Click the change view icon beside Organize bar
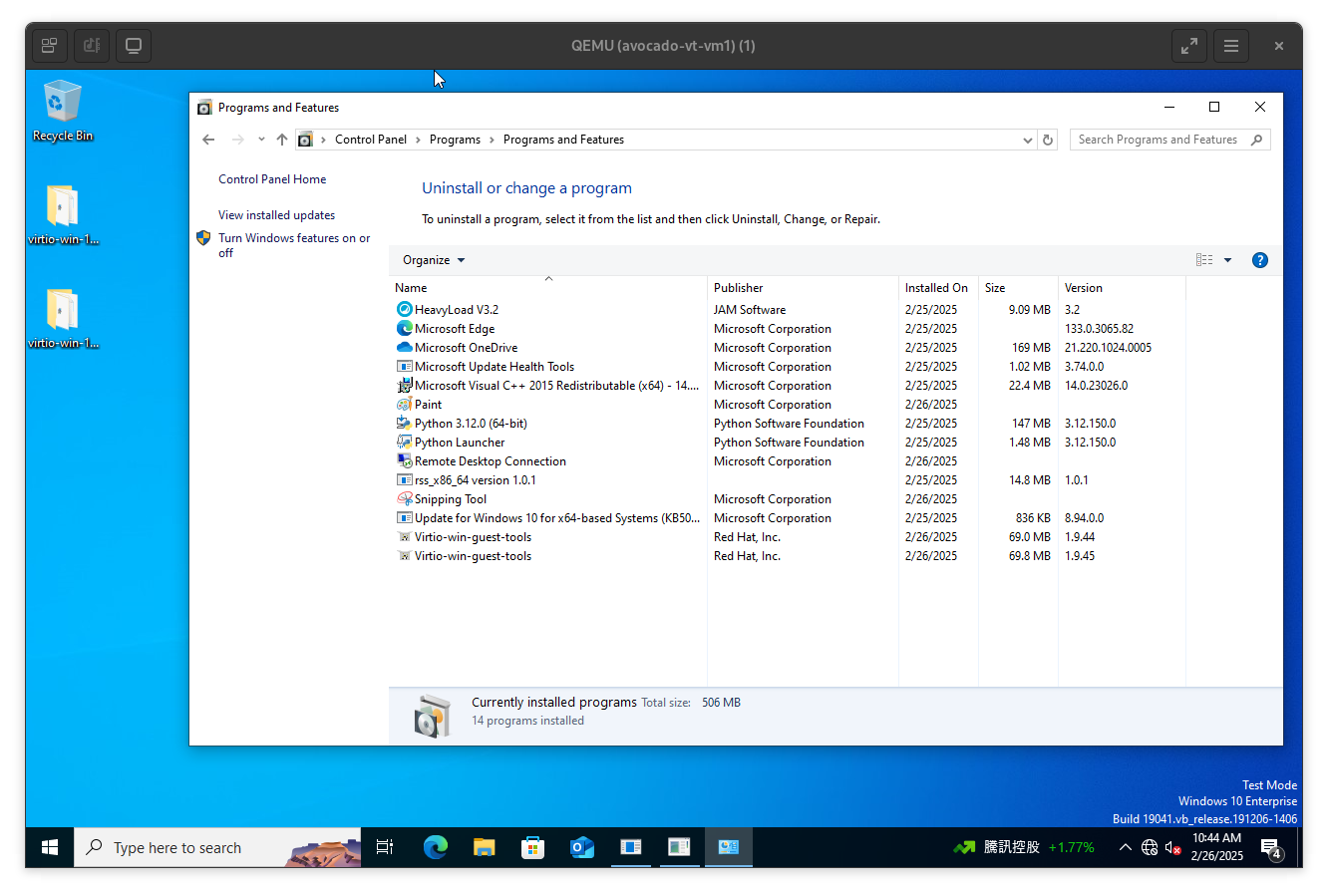 click(x=1204, y=260)
